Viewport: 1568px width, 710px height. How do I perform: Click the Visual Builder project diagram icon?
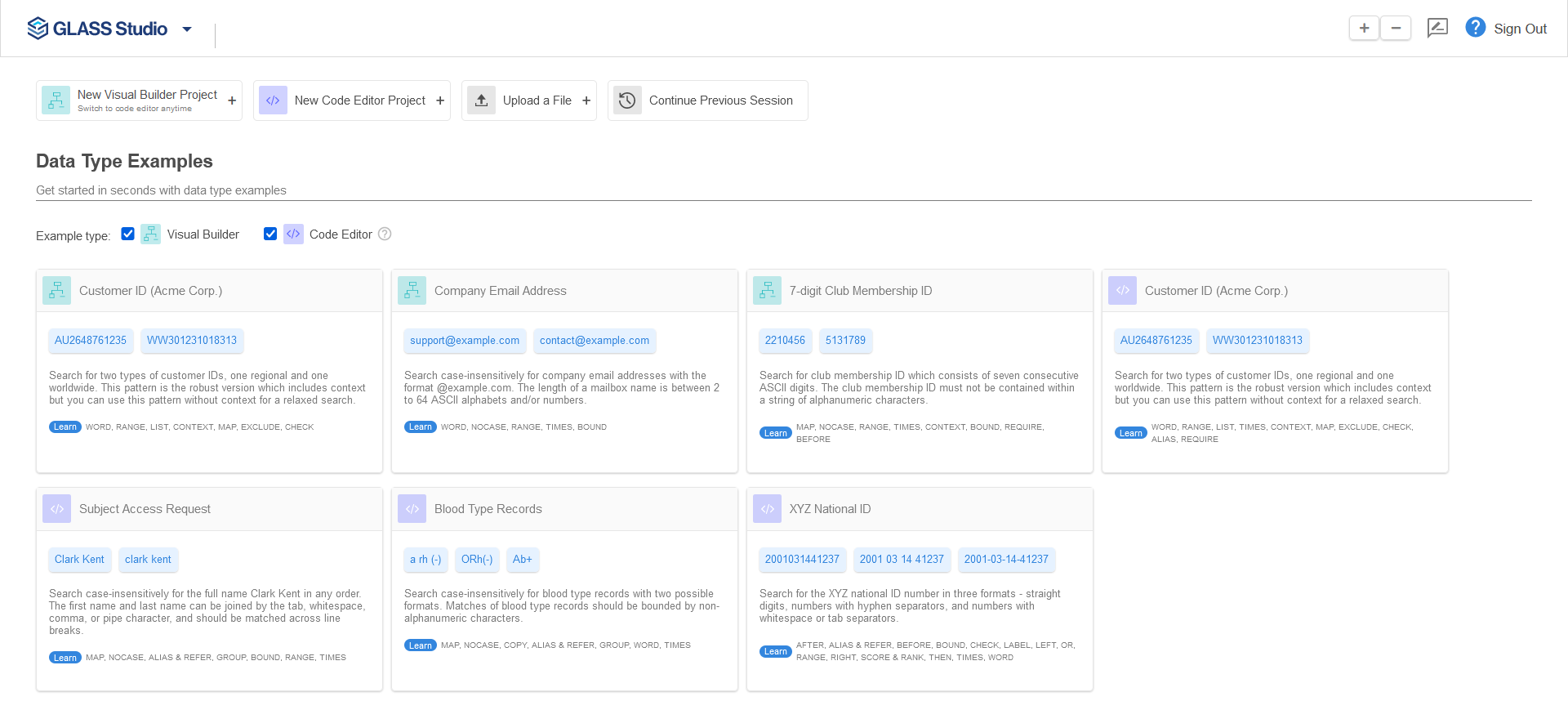click(x=56, y=100)
